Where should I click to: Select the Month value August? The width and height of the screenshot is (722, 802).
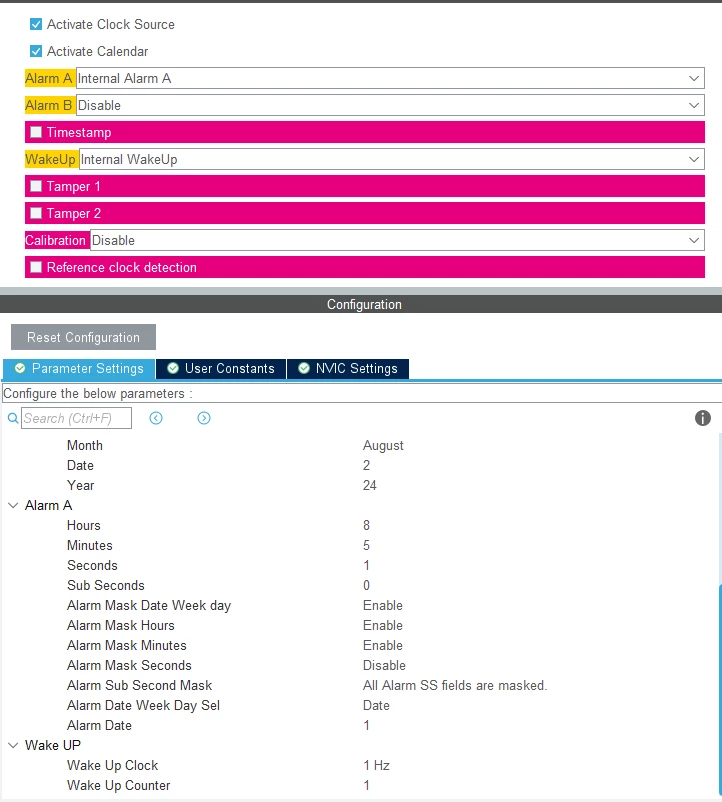[383, 445]
